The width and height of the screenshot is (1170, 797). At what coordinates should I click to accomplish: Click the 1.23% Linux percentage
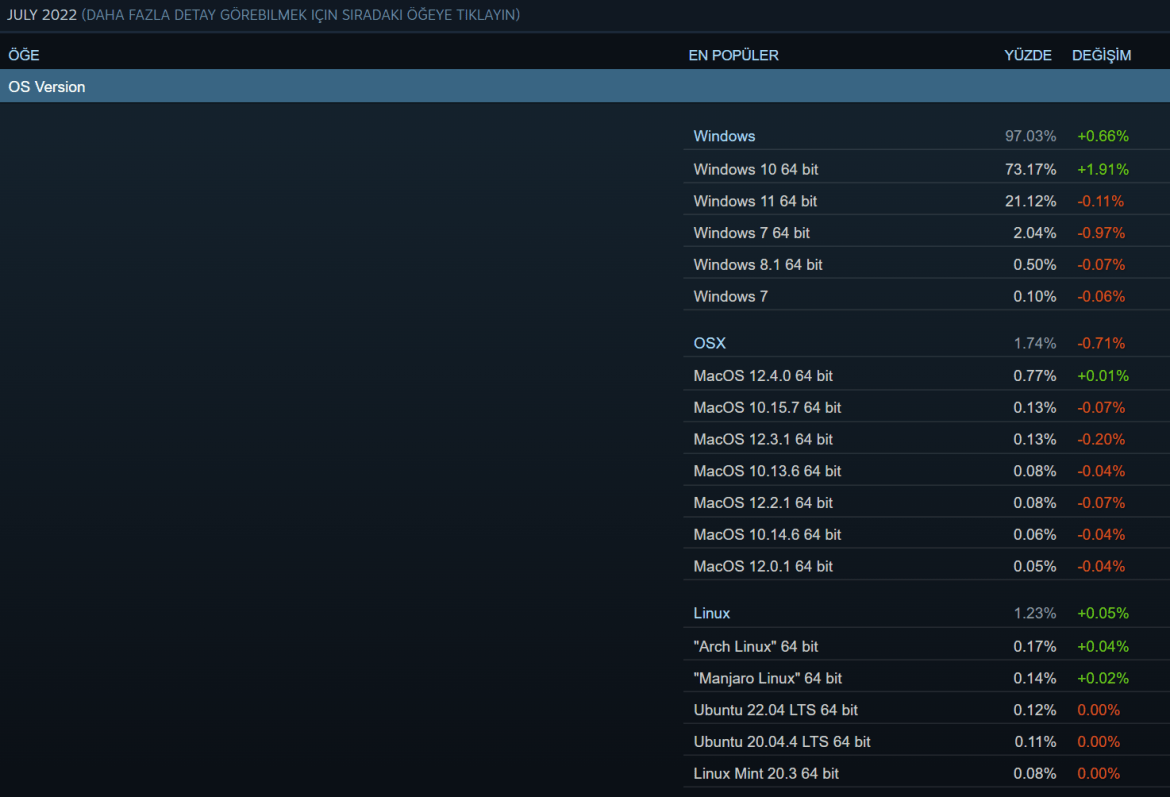coord(1034,613)
